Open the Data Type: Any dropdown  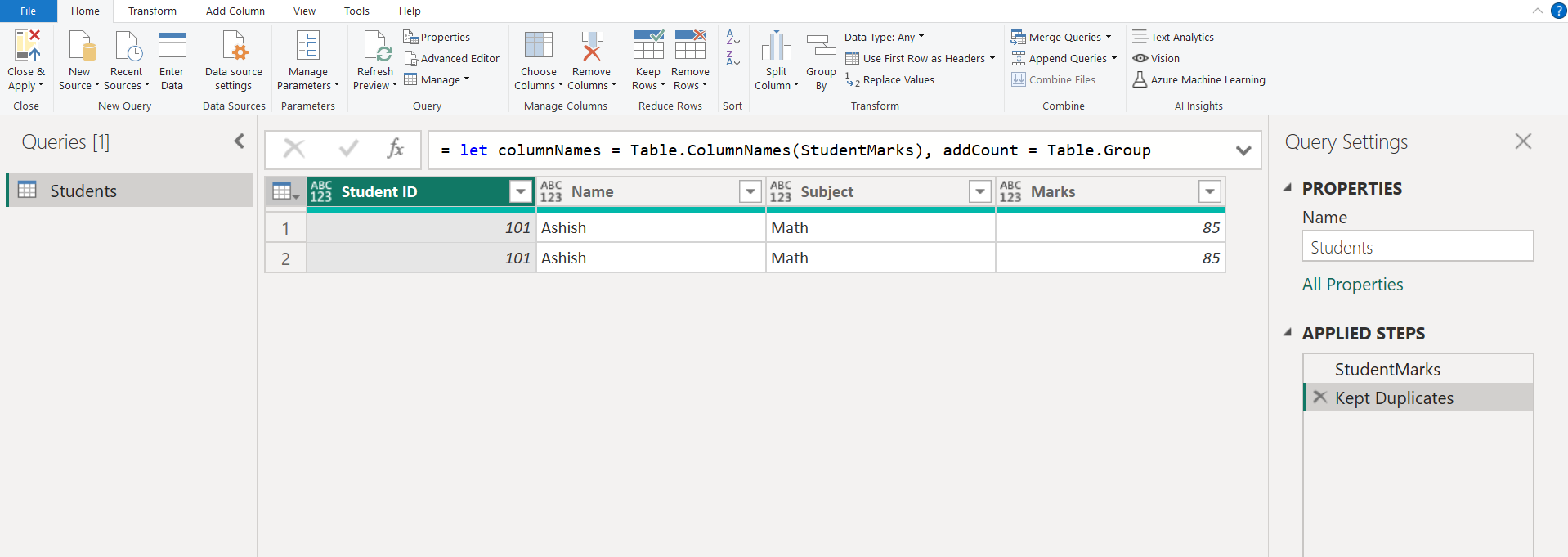(x=884, y=37)
